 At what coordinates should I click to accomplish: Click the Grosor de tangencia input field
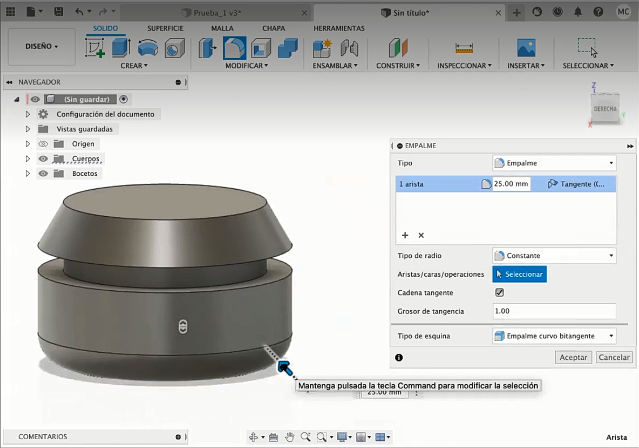554,311
